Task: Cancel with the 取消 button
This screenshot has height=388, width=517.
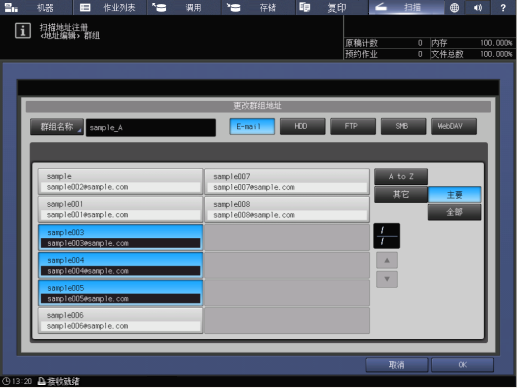Action: (x=397, y=365)
